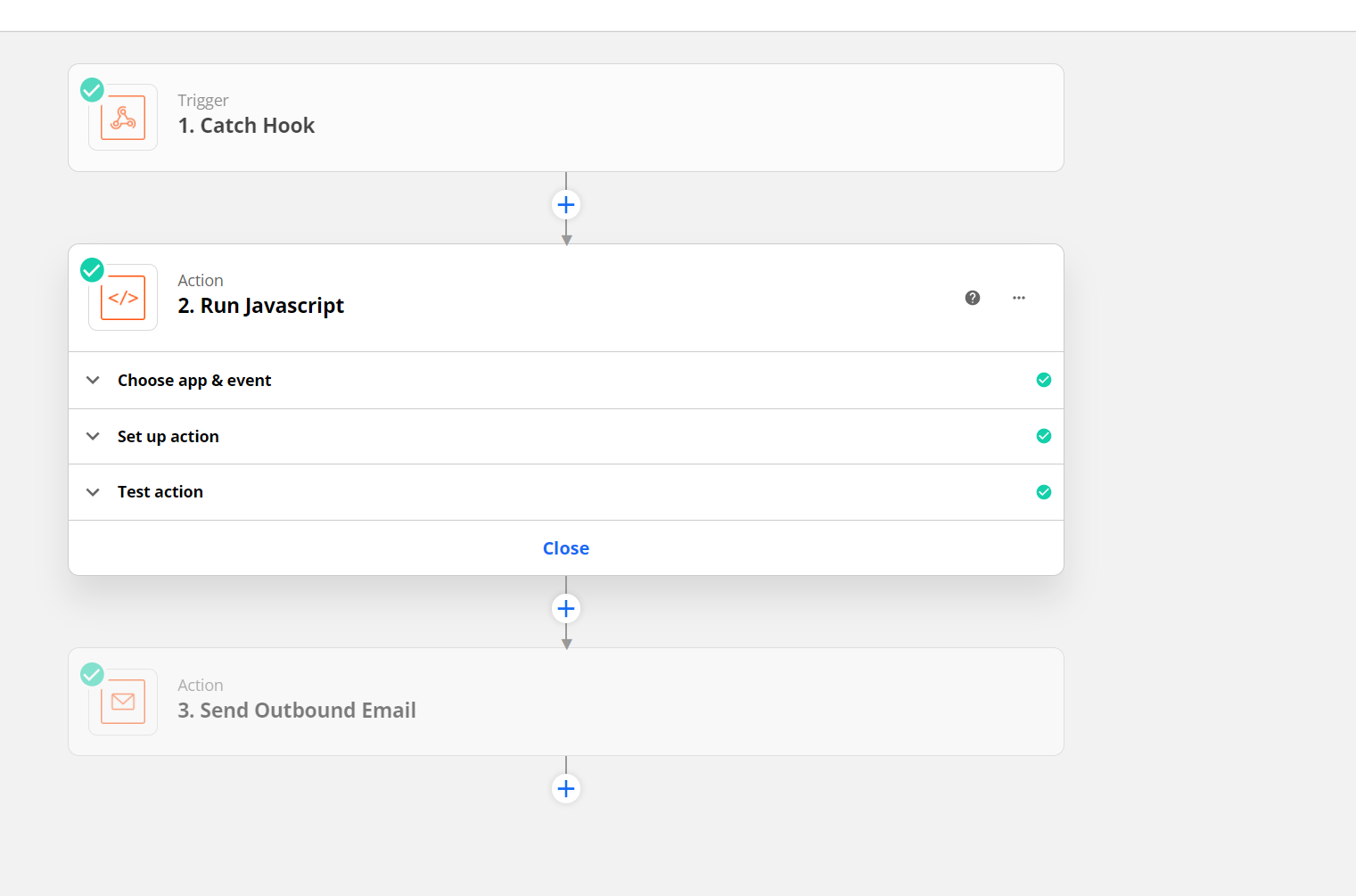Open the 3. Send Outbound Email step
Screen dimensions: 1356x896
[x=566, y=702]
